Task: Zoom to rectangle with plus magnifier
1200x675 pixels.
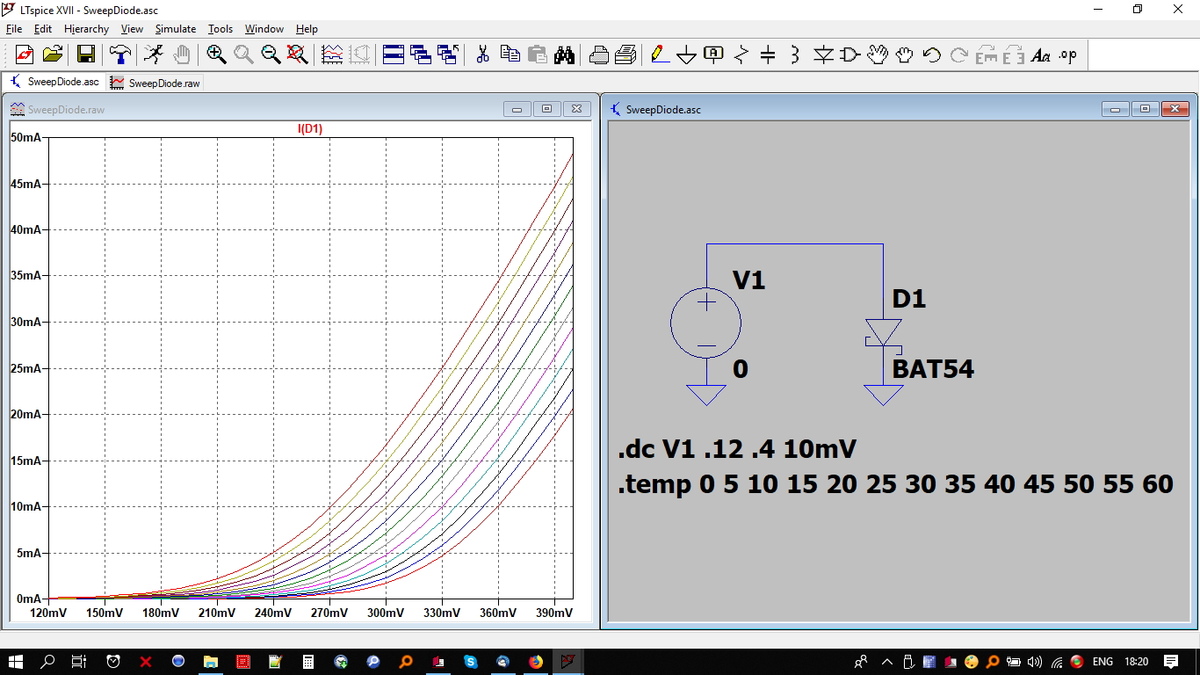Action: pyautogui.click(x=217, y=54)
